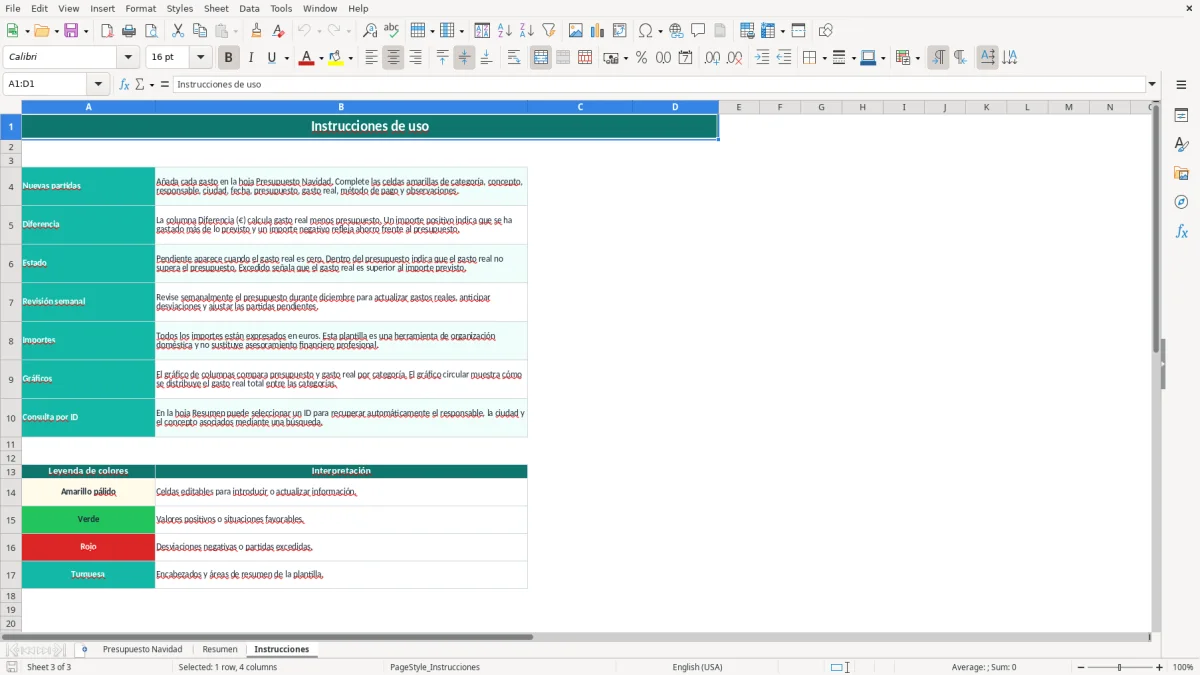Apply yellow background color swatch
Viewport: 1200px width, 675px height.
pyautogui.click(x=336, y=58)
